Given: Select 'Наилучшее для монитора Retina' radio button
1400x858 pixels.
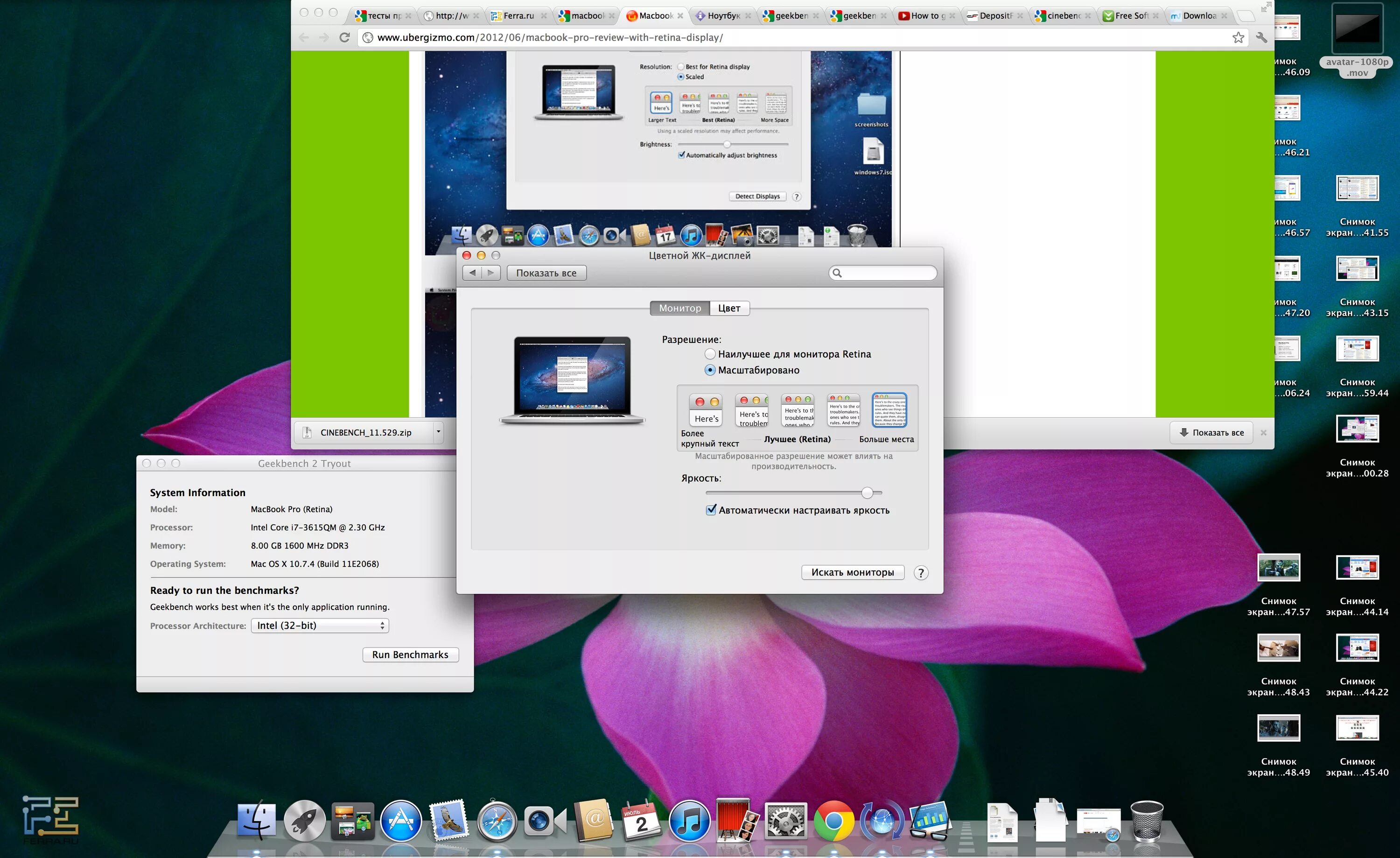Looking at the screenshot, I should [710, 354].
